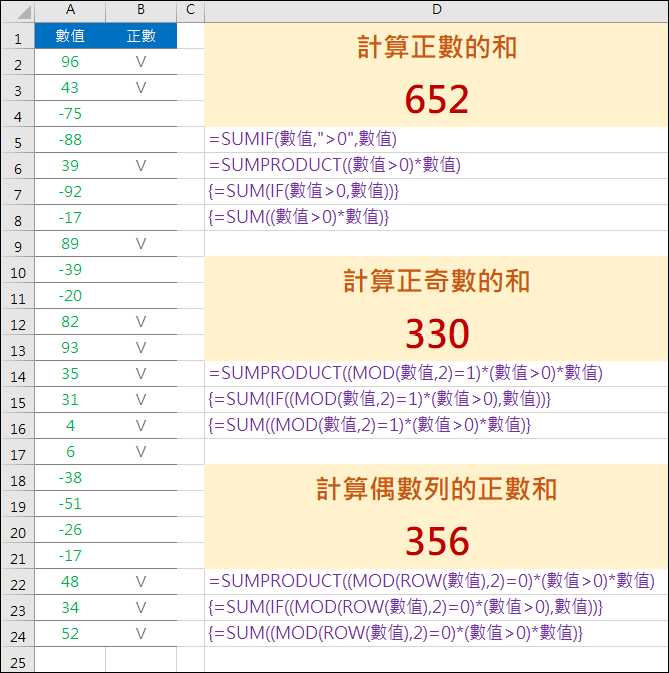669x673 pixels.
Task: Select SUMPRODUCT MOD(數值,2)=1 formula cell
Action: tap(436, 373)
